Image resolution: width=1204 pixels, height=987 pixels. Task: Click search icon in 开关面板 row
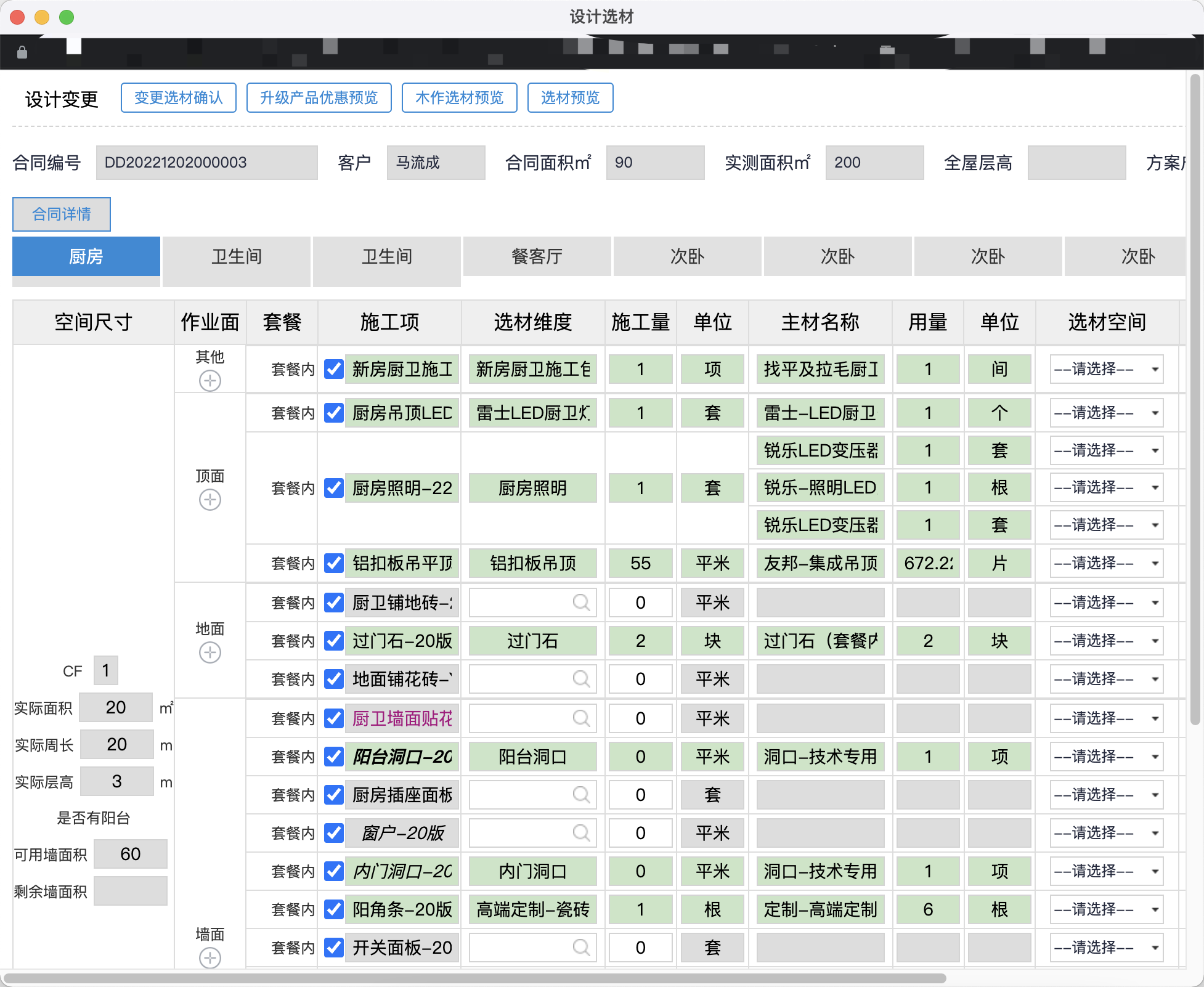tap(581, 948)
